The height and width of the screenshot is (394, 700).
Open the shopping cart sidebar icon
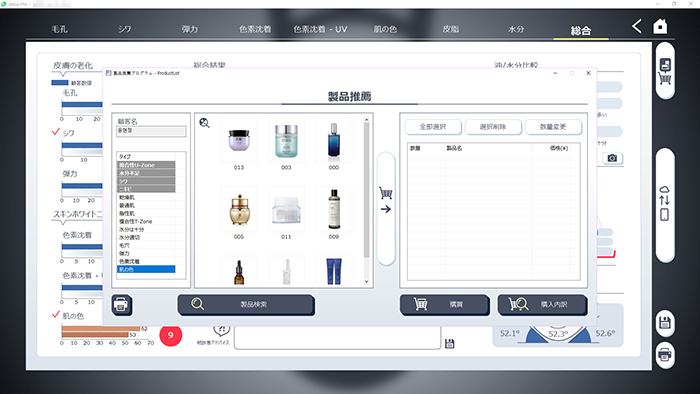[x=665, y=71]
